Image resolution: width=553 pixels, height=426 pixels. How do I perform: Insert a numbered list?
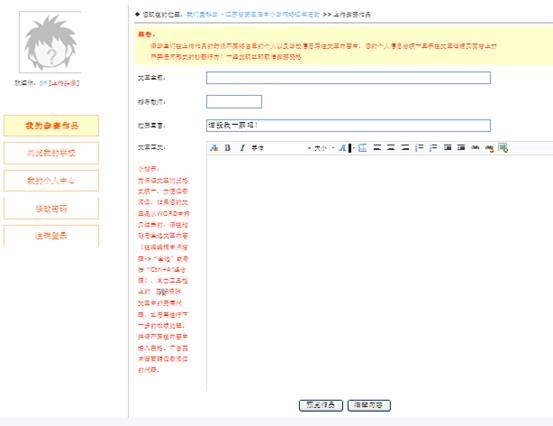point(419,147)
